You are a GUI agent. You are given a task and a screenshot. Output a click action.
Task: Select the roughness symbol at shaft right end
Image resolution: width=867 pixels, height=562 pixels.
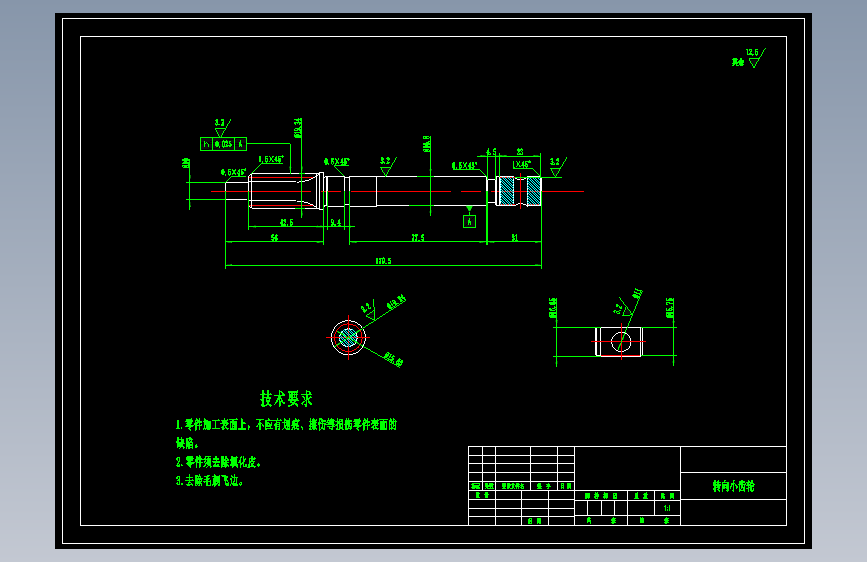tap(557, 167)
